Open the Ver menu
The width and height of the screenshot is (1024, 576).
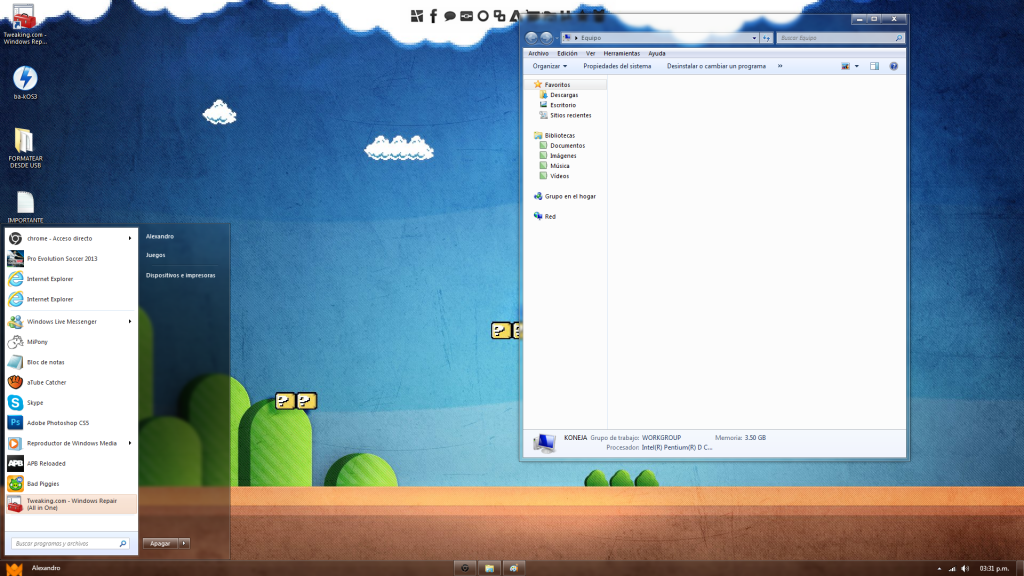click(590, 54)
